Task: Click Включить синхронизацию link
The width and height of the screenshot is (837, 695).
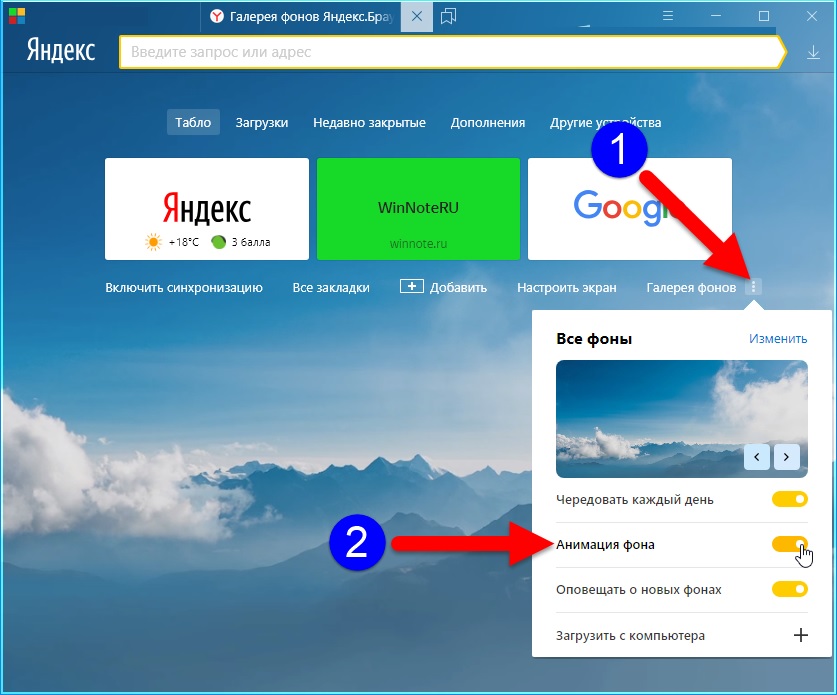Action: tap(184, 288)
